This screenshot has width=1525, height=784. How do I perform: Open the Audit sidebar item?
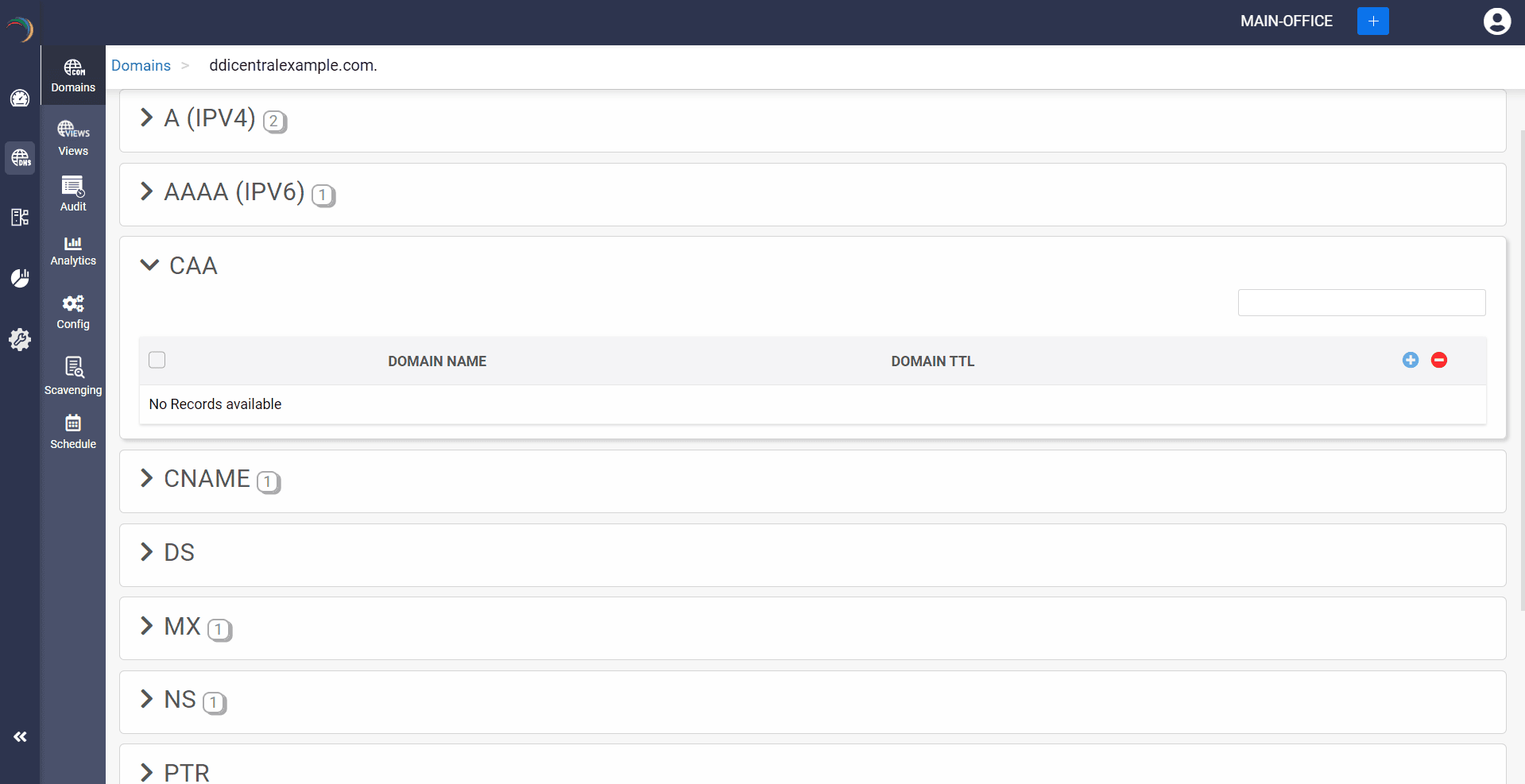coord(73,195)
